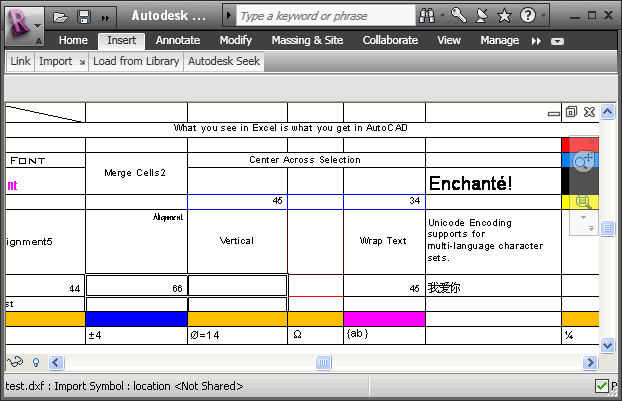Open the View ribbon tab
The image size is (622, 401).
pyautogui.click(x=449, y=40)
